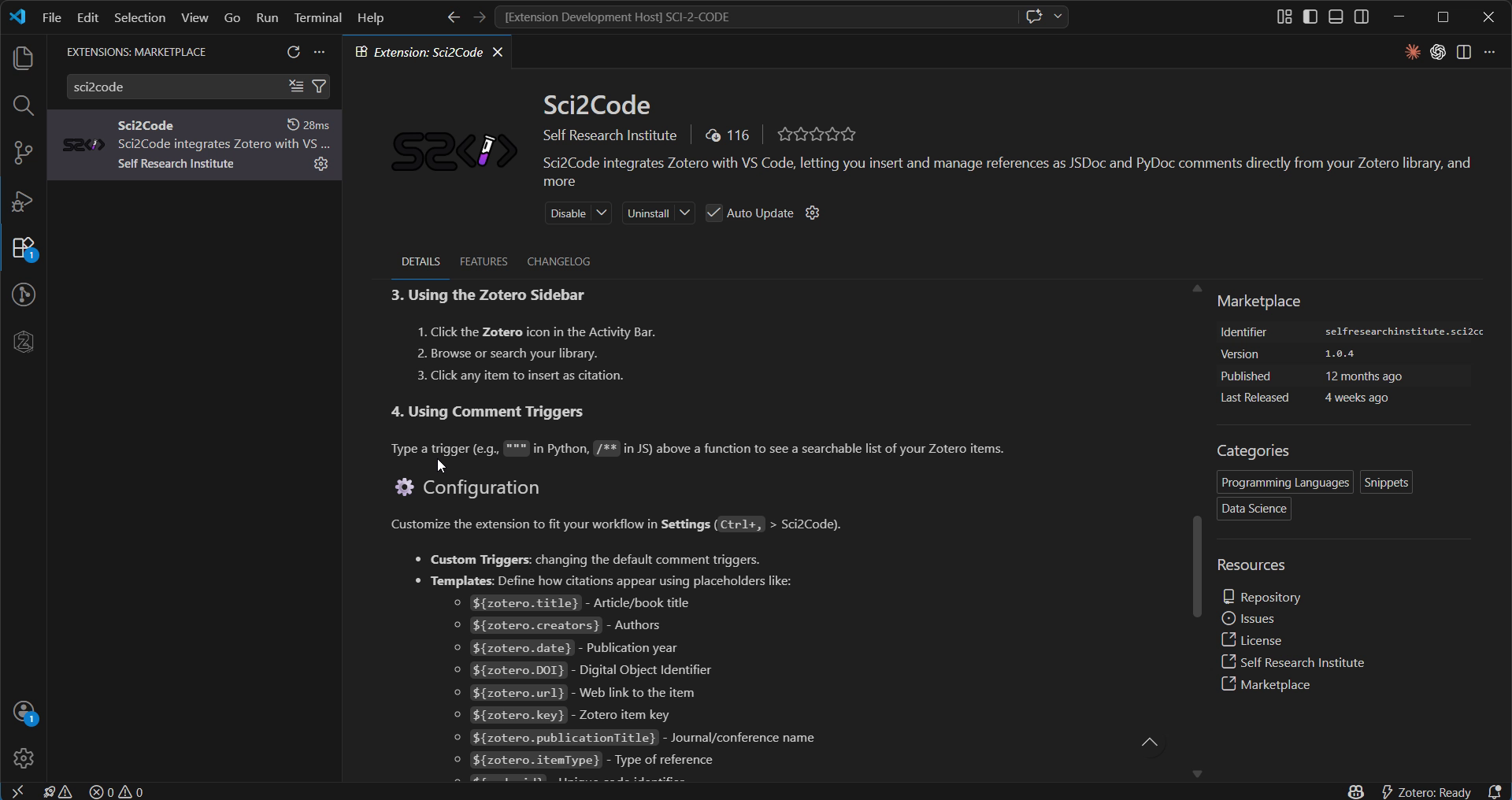Viewport: 1512px width, 800px height.
Task: Click the Zotero: Ready status bar item
Action: 1426,792
